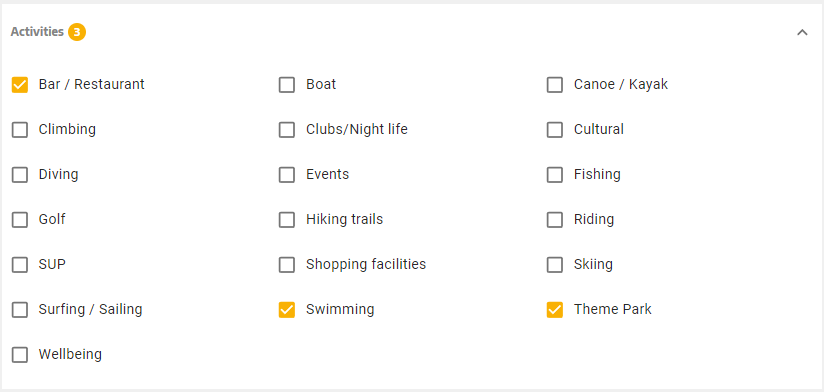Screen dimensions: 824x392
Task: Check the Boat activity checkbox
Action: click(287, 85)
